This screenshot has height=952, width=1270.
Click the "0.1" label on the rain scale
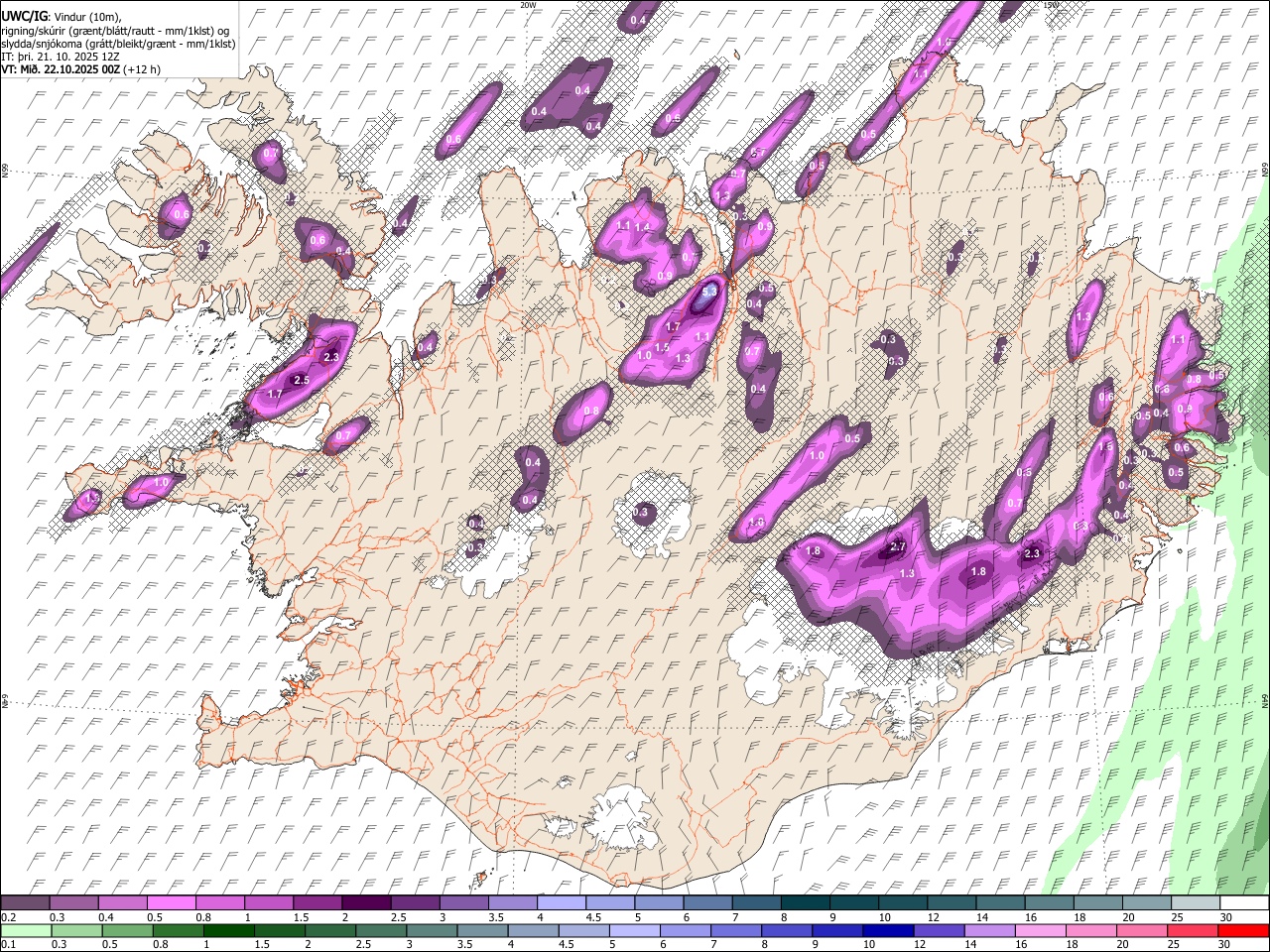8,944
